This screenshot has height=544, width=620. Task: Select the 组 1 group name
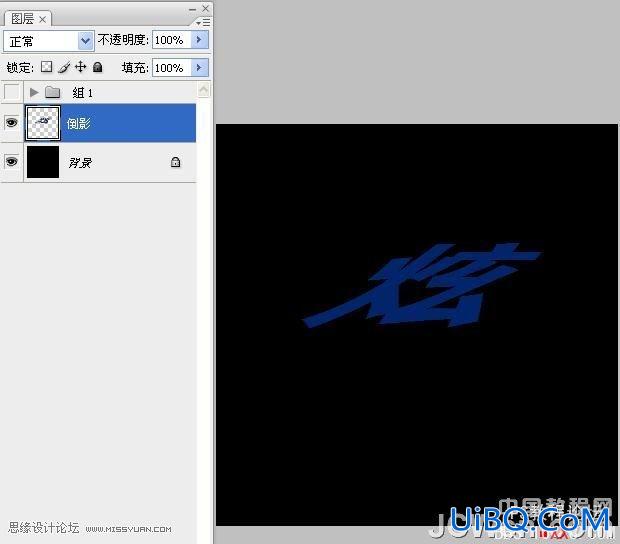click(x=83, y=93)
